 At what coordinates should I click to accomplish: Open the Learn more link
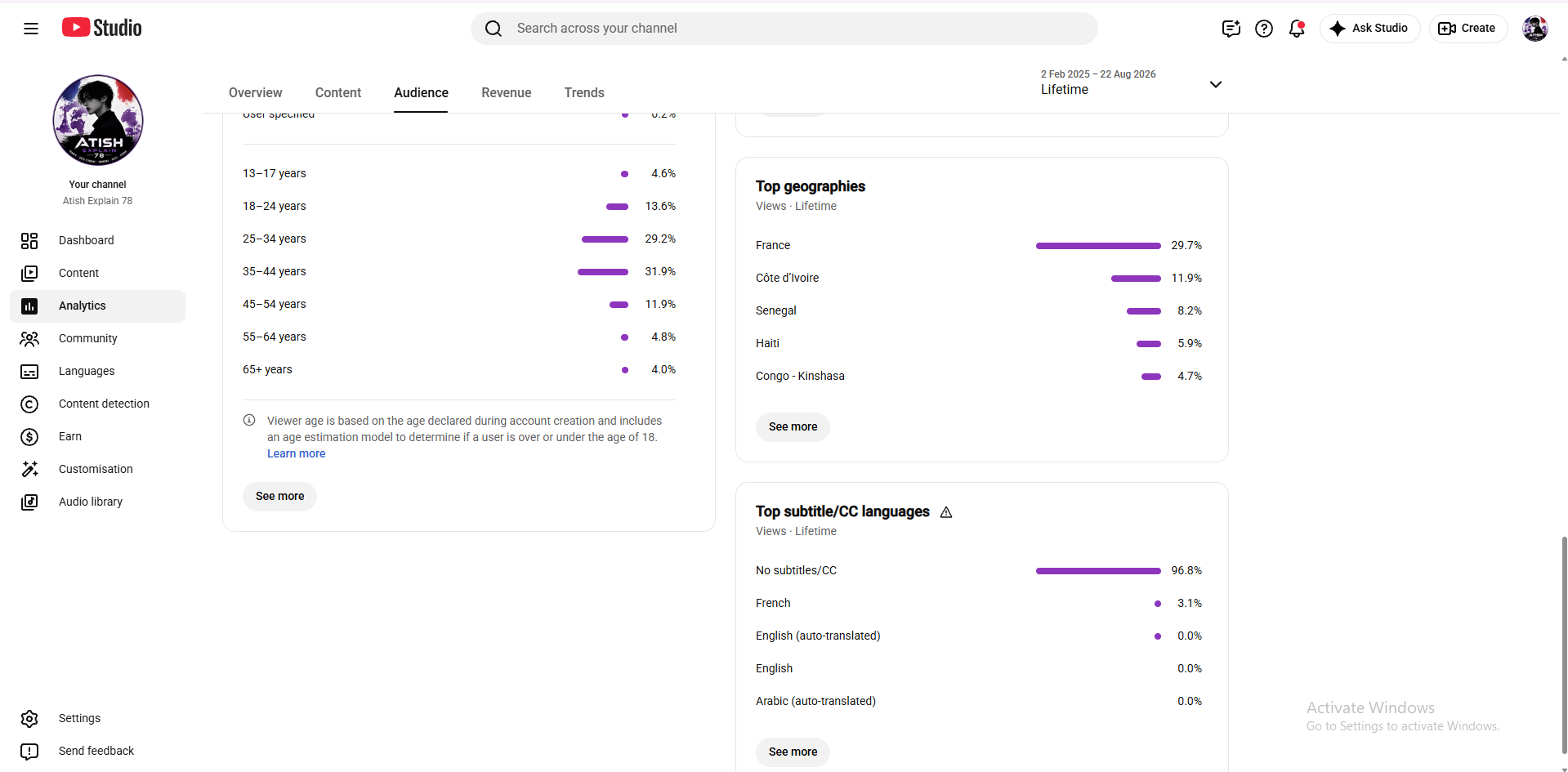(296, 453)
